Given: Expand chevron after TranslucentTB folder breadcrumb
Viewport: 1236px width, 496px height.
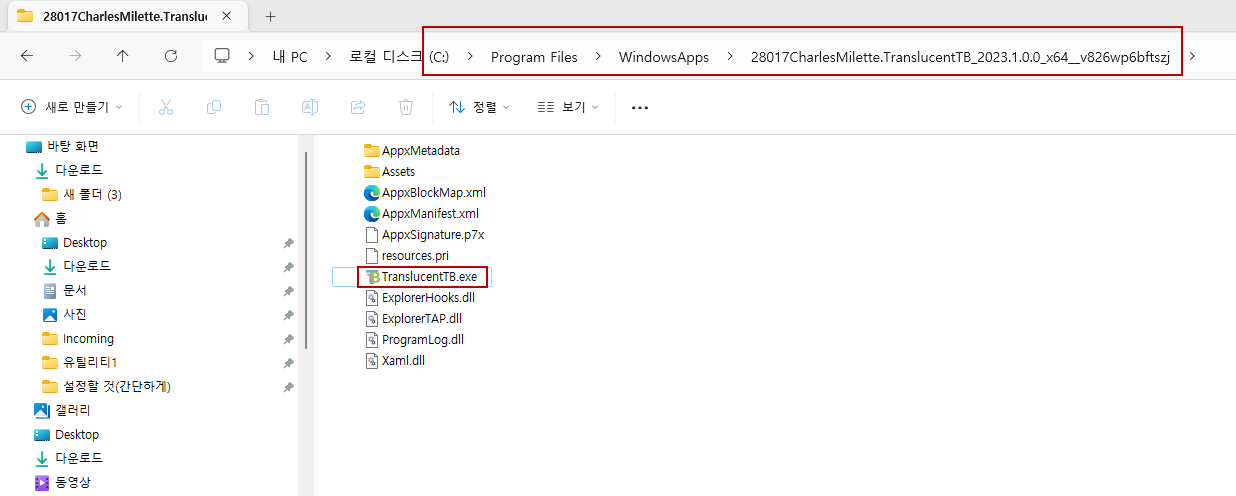Looking at the screenshot, I should click(x=1191, y=56).
